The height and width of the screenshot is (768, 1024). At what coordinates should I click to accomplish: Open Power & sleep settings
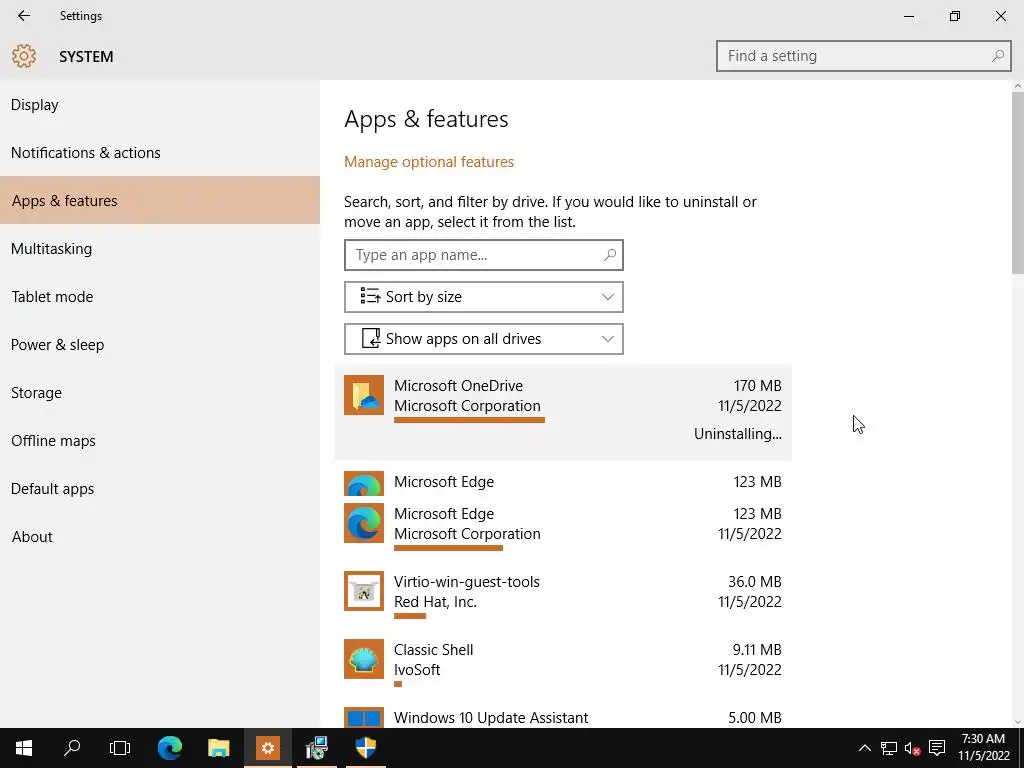point(160,345)
